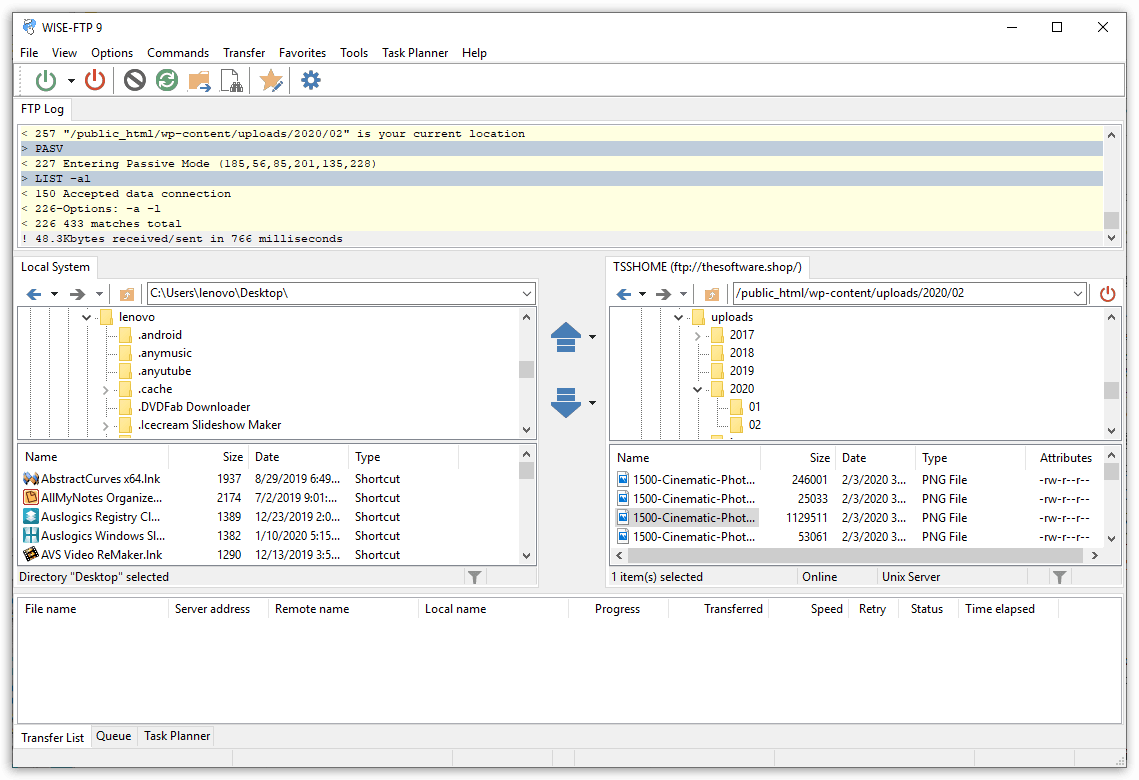The image size is (1139, 780).
Task: Search for files using the find icon
Action: (232, 80)
